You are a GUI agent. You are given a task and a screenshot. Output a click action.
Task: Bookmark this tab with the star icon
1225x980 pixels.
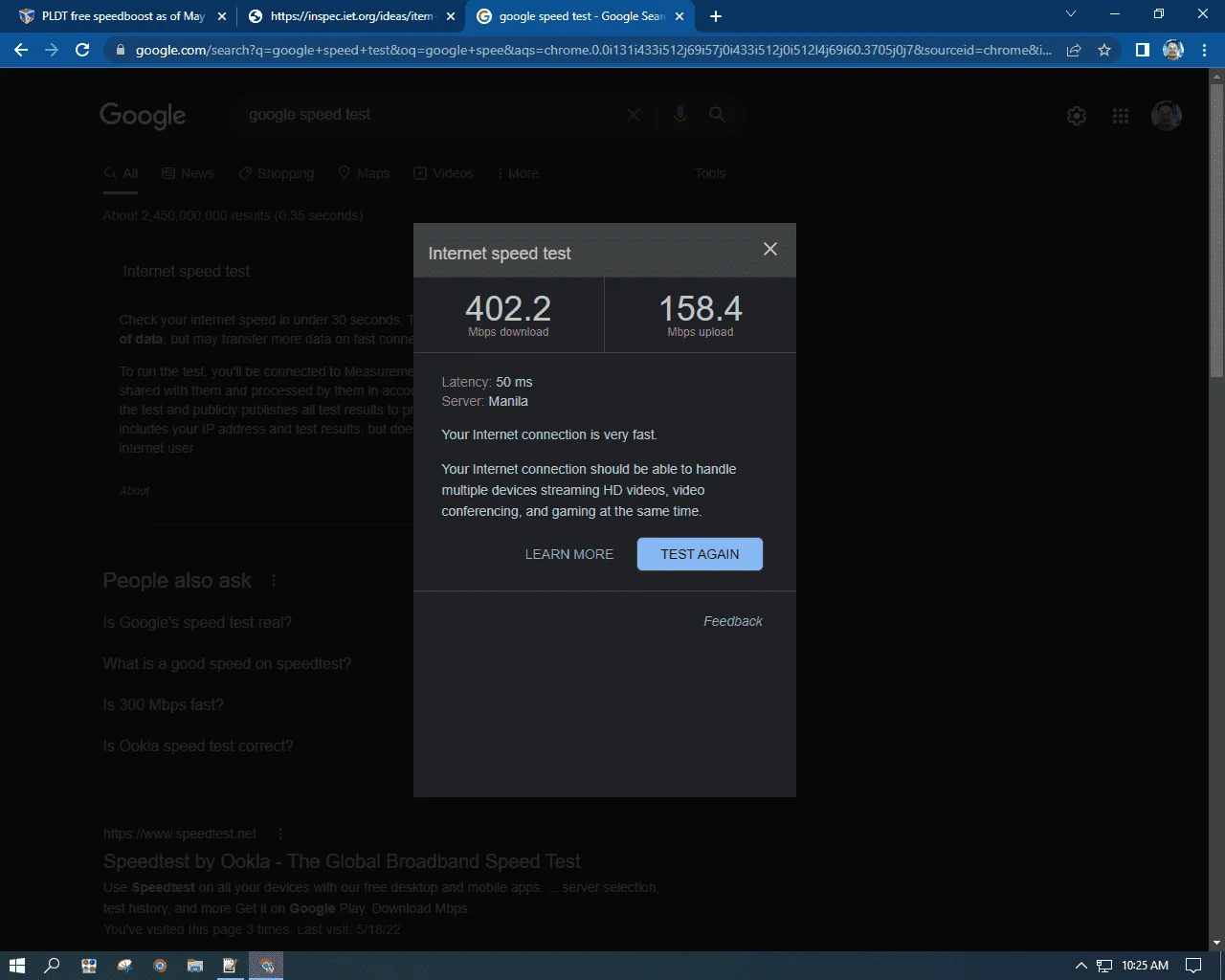[1104, 50]
